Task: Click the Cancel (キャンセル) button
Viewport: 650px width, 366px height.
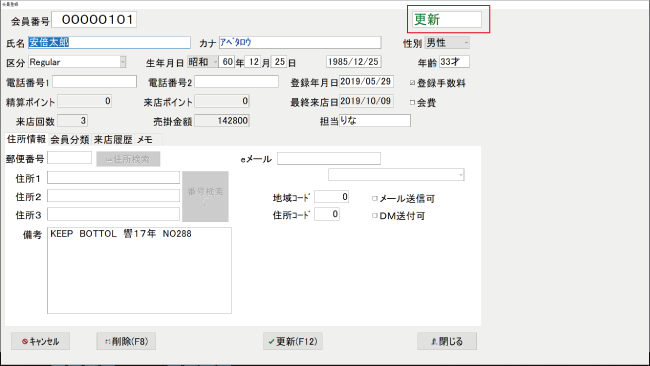Action: click(40, 341)
